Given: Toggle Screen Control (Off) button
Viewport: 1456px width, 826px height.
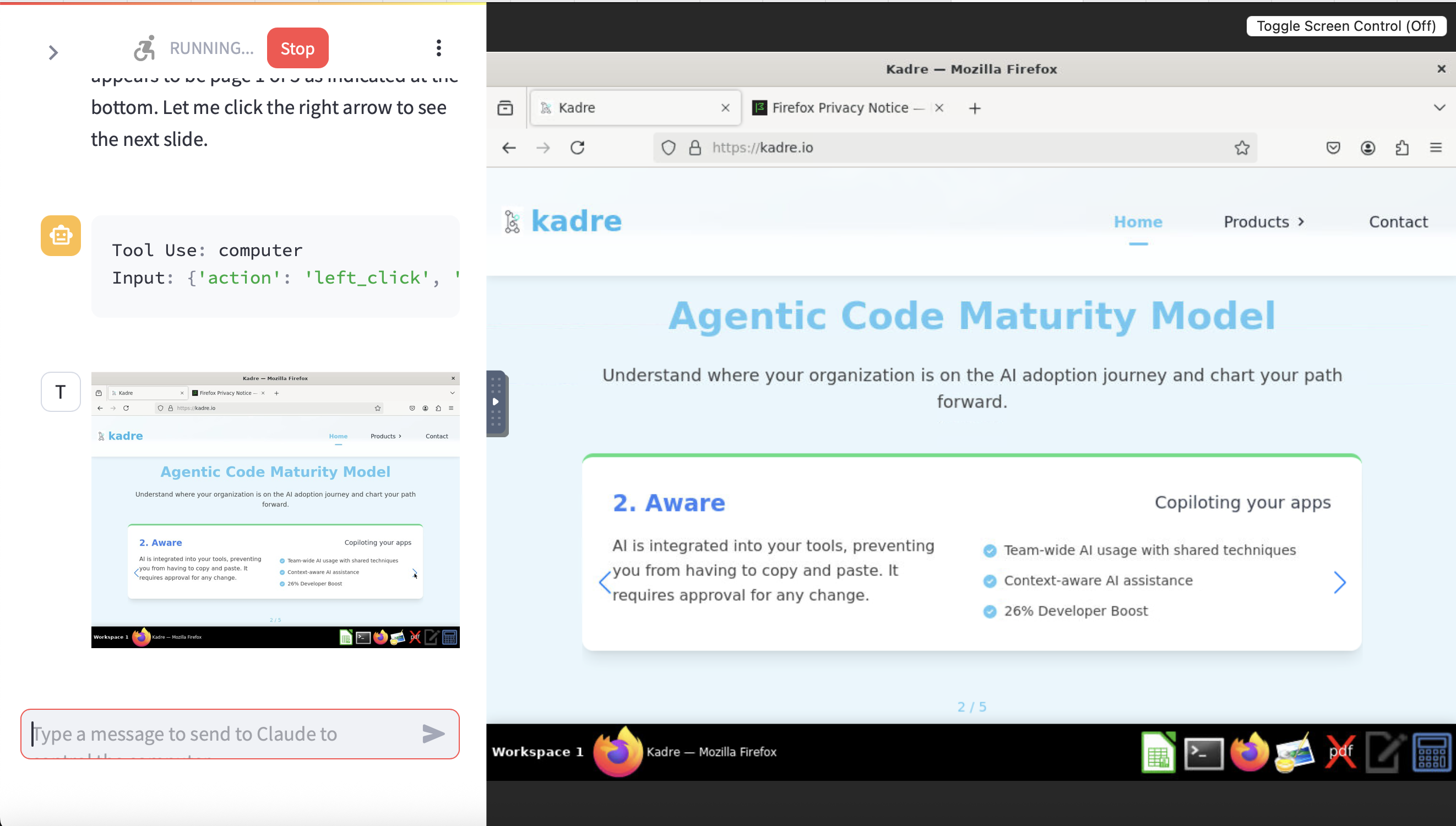Looking at the screenshot, I should coord(1345,26).
